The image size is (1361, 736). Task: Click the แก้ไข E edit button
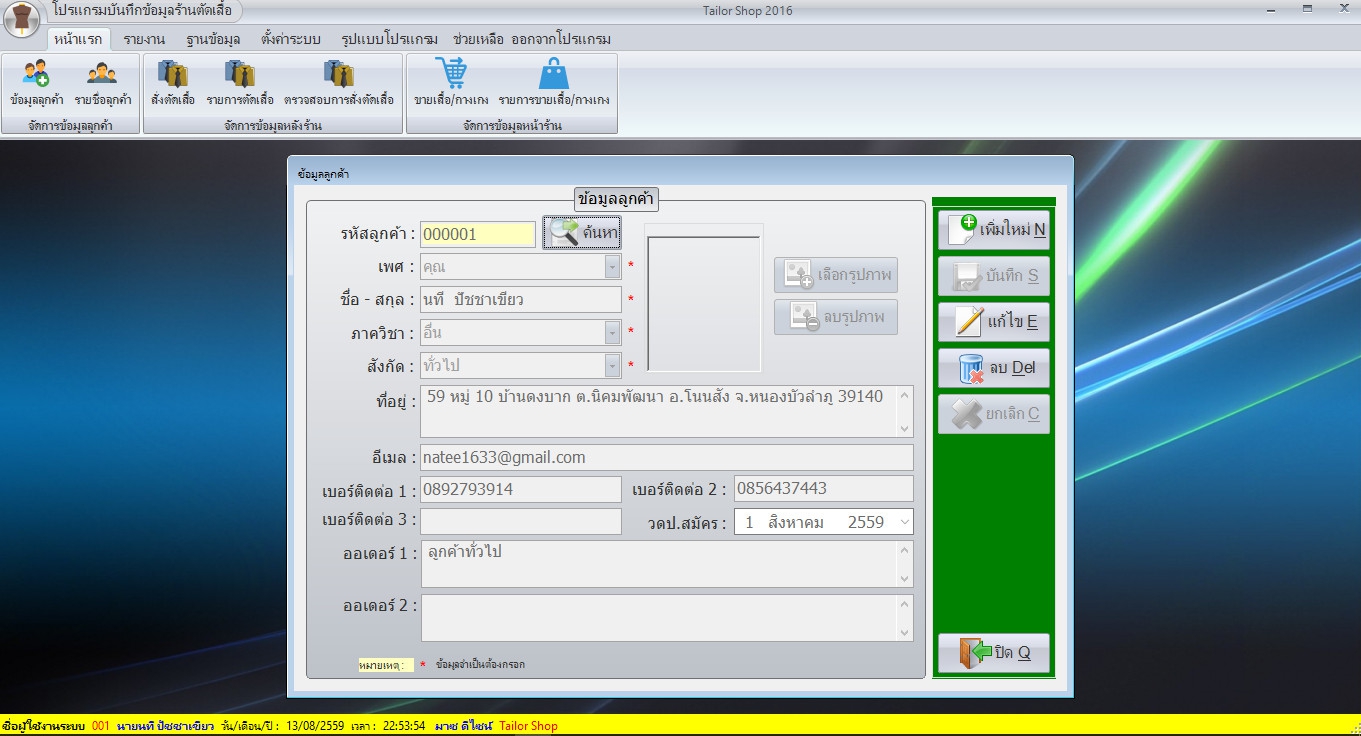pos(994,321)
